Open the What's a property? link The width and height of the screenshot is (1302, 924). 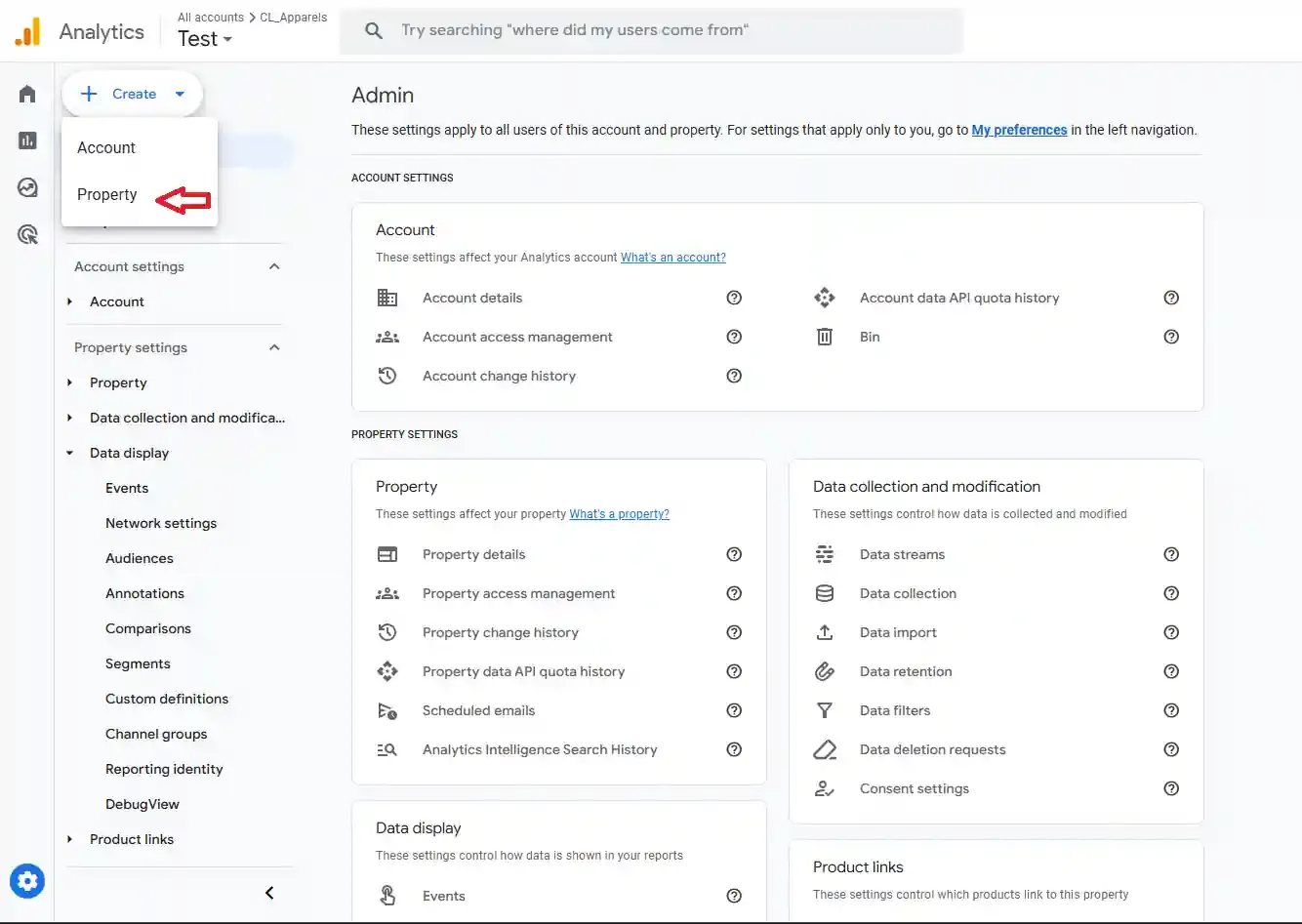tap(620, 514)
